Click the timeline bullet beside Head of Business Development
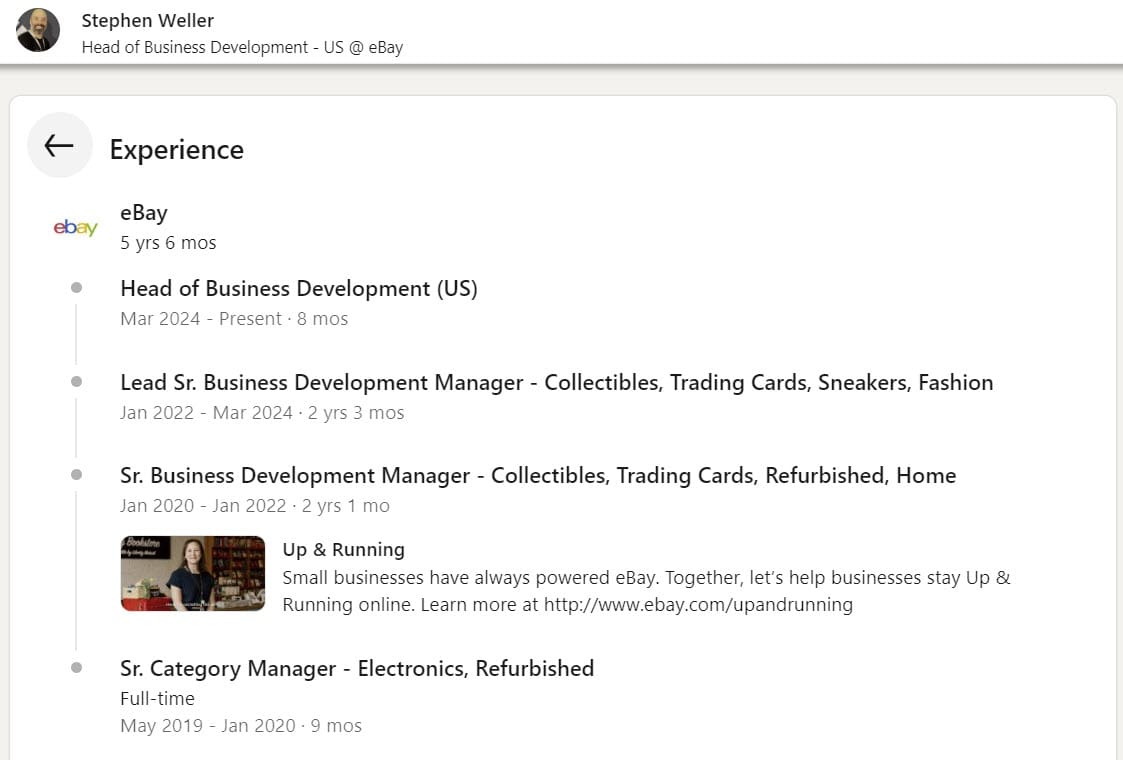Viewport: 1123px width, 760px height. 76,288
